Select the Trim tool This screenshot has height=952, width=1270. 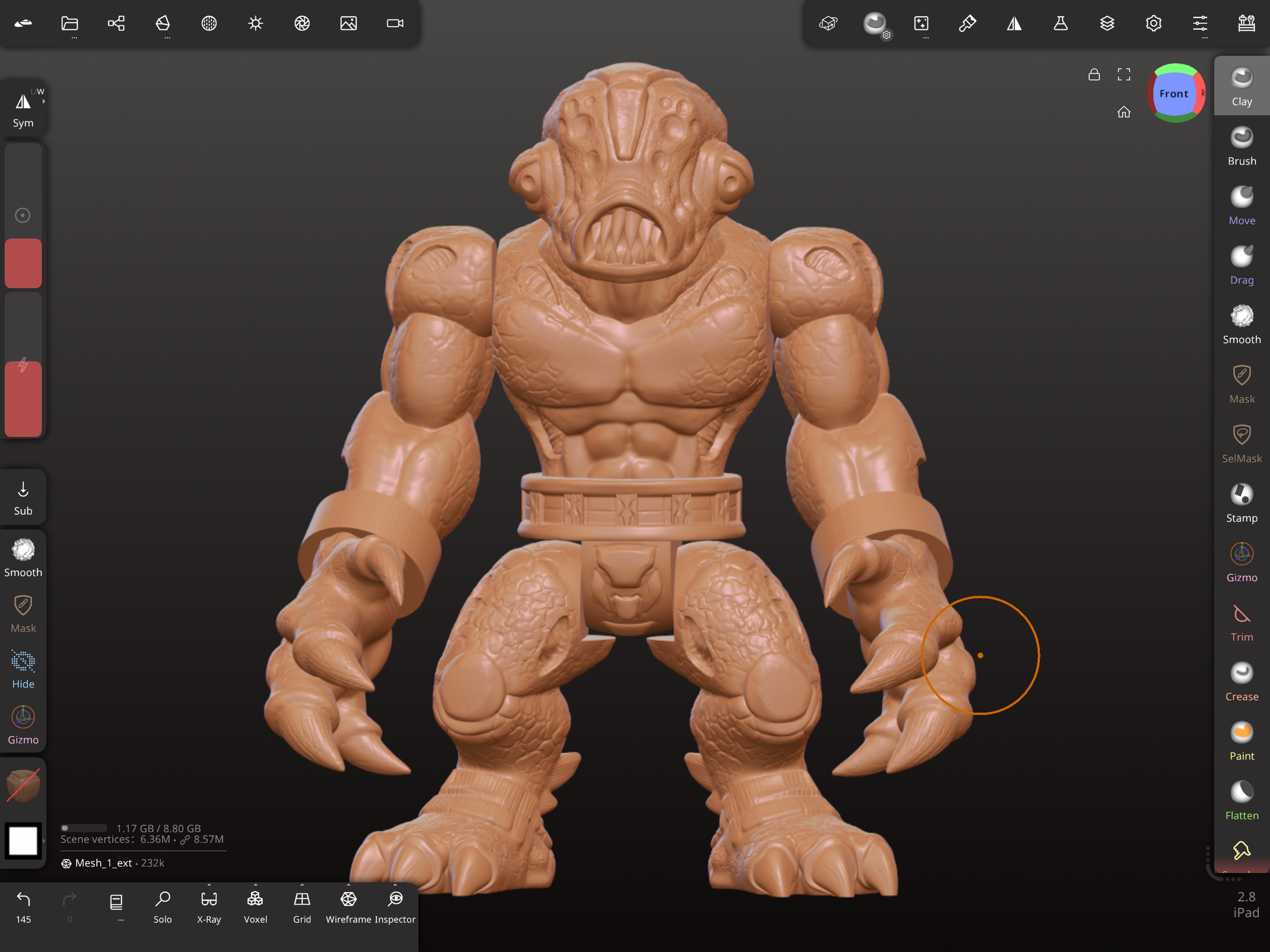pos(1241,622)
